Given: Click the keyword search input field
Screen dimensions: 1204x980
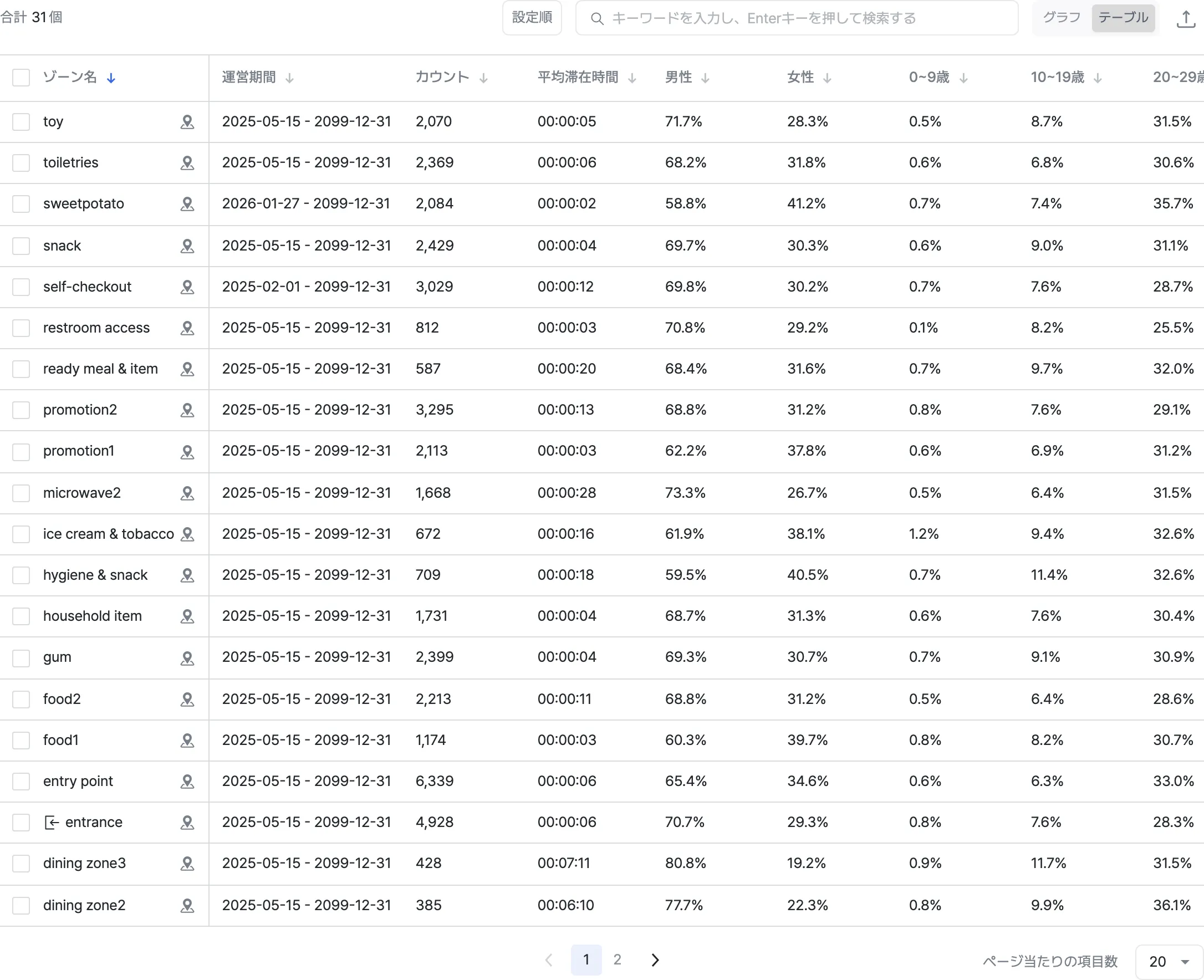Looking at the screenshot, I should 797,19.
